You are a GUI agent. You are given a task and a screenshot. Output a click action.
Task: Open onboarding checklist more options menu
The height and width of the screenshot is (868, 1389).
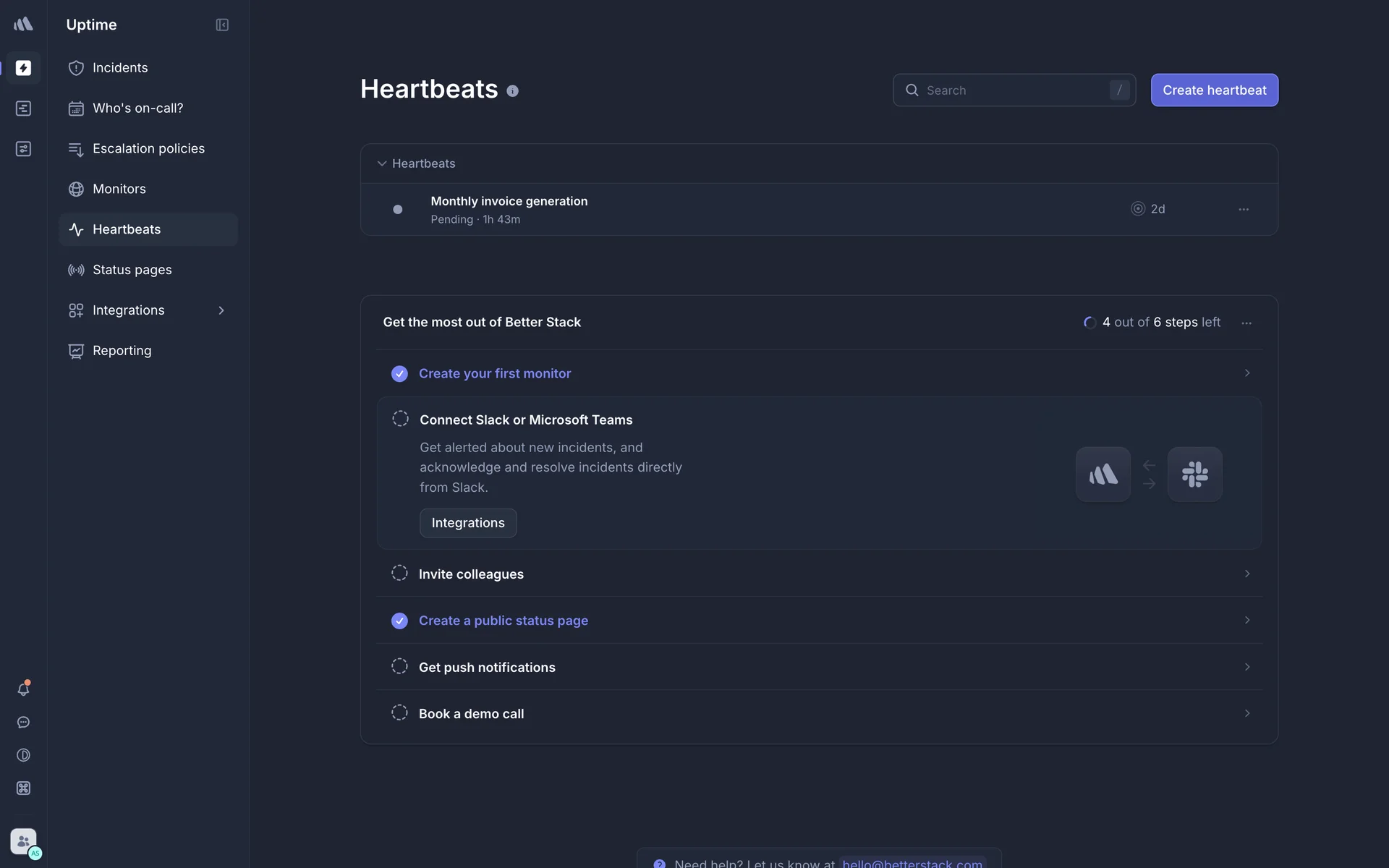(1246, 323)
